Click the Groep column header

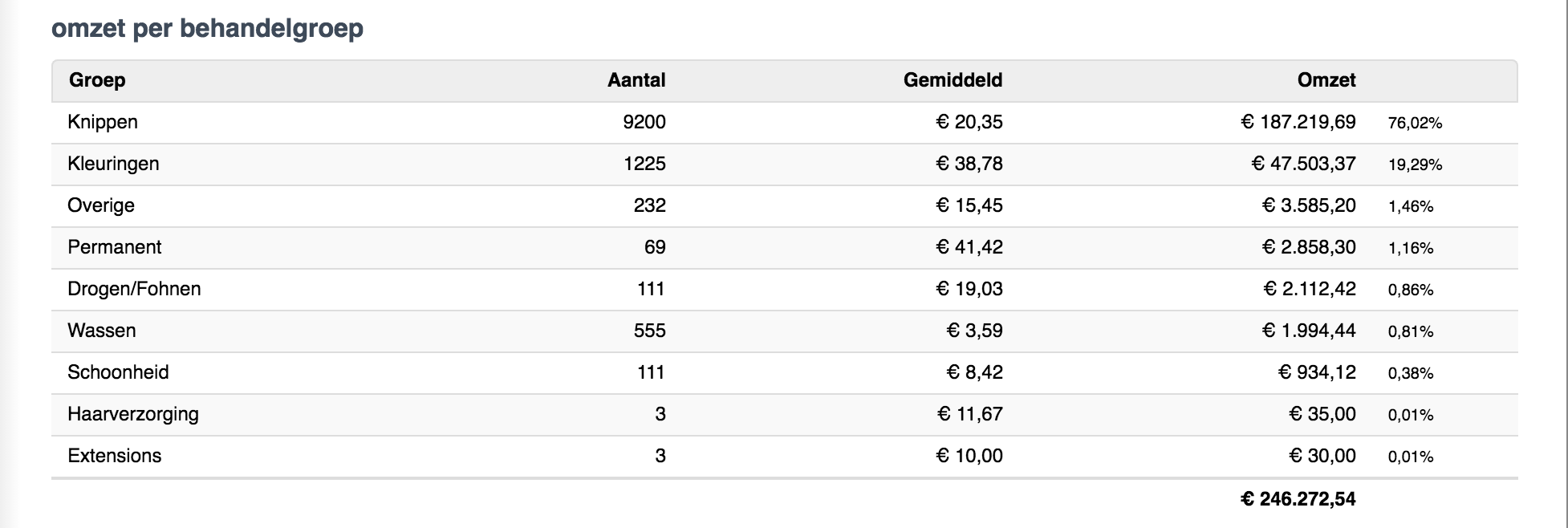point(97,80)
